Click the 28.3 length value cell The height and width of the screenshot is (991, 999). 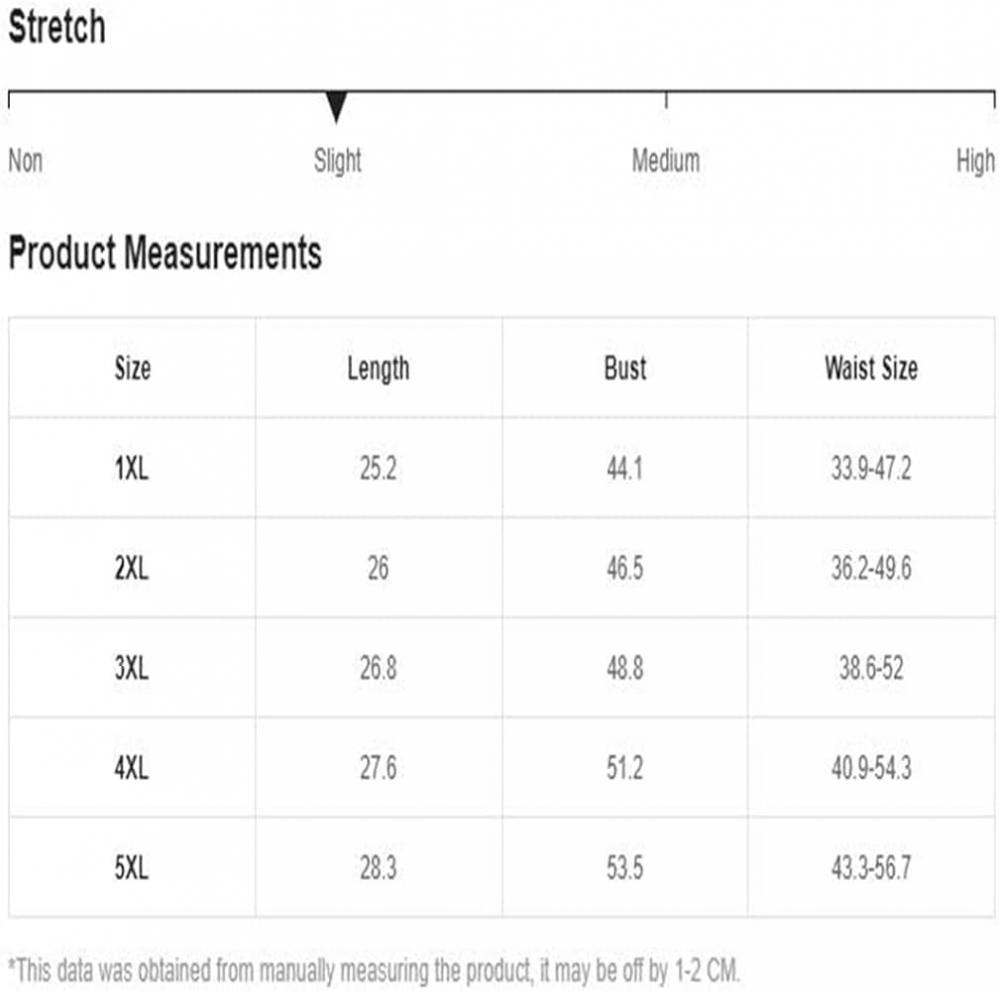[378, 867]
